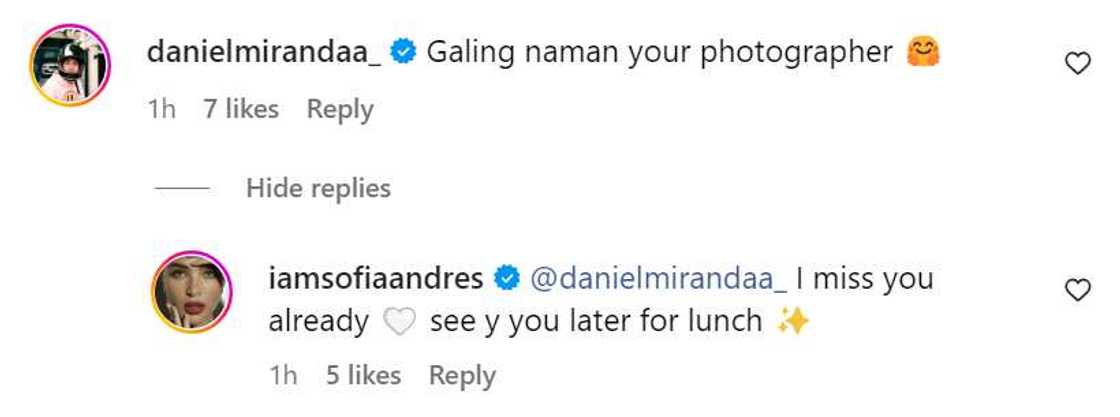Like danielmirandaa_'s comment with the heart
The height and width of the screenshot is (417, 1120).
coord(1077,64)
